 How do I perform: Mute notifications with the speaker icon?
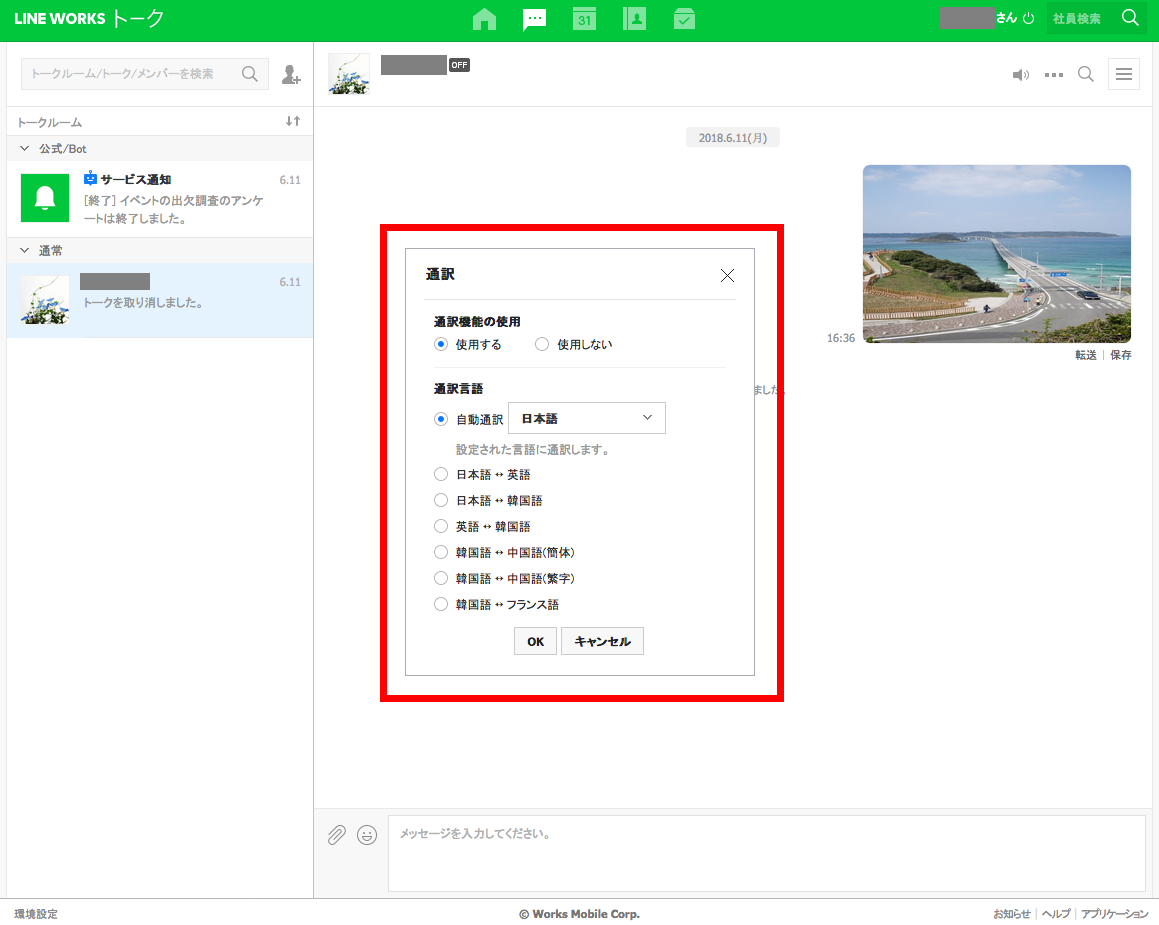pos(1020,75)
